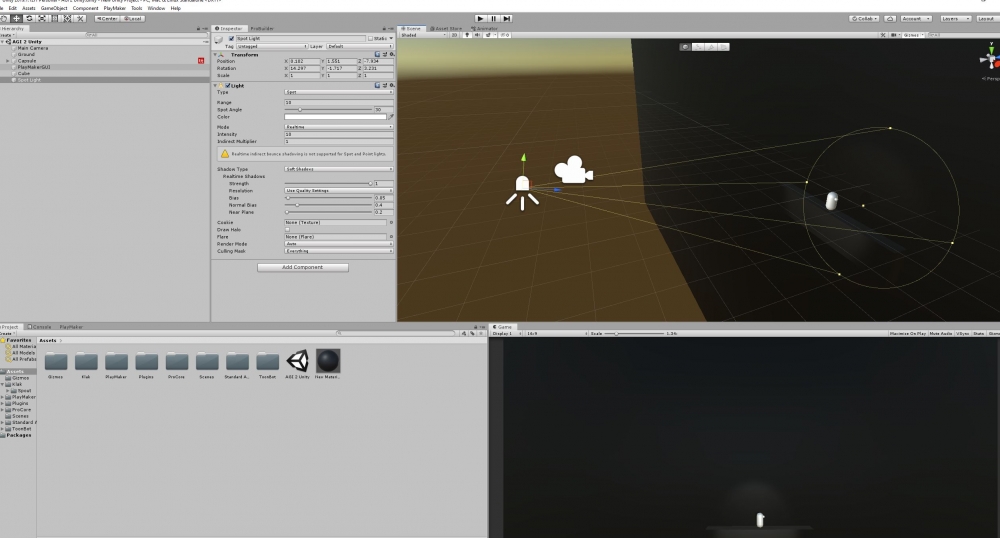Open the Component menu
1000x538 pixels.
(x=85, y=8)
